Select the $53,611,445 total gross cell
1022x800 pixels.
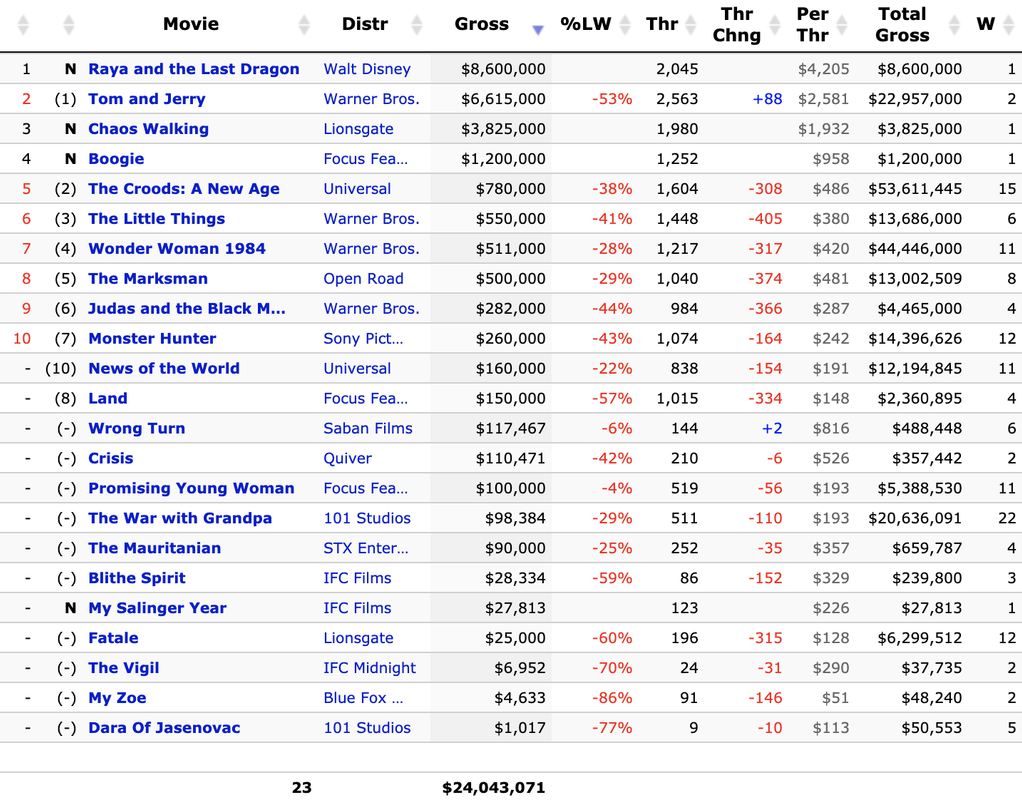[915, 189]
